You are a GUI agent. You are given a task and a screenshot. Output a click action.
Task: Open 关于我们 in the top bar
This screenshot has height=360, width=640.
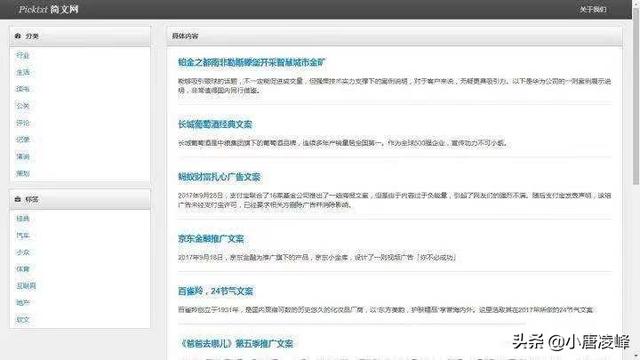593,9
